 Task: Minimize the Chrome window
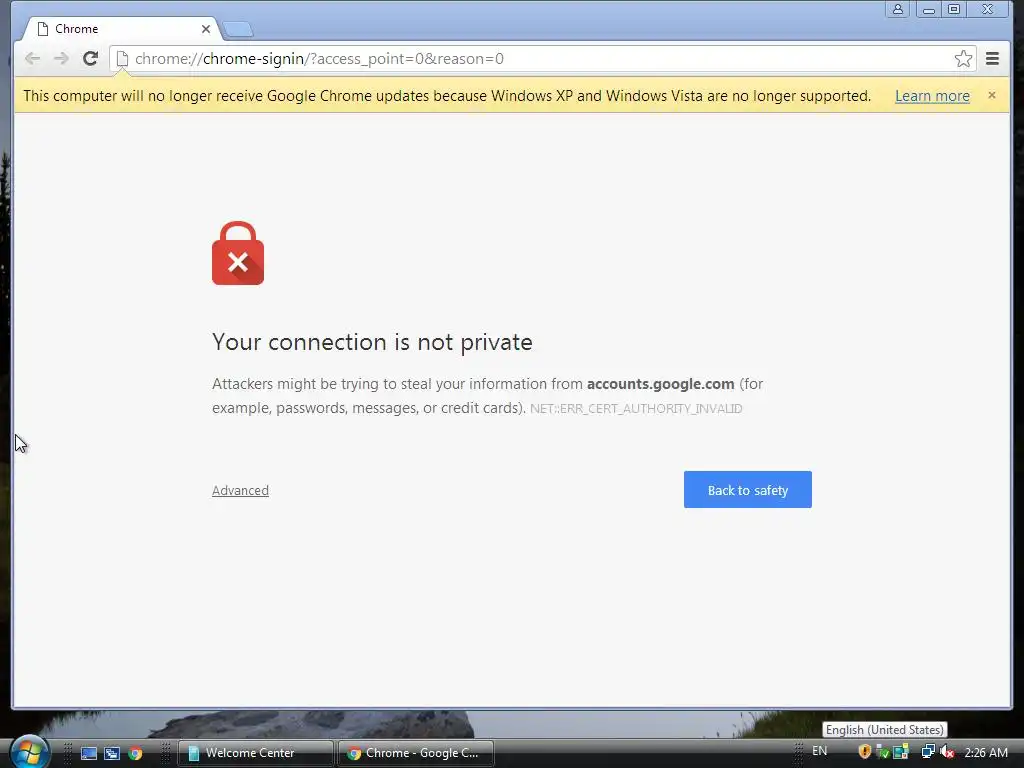point(928,9)
